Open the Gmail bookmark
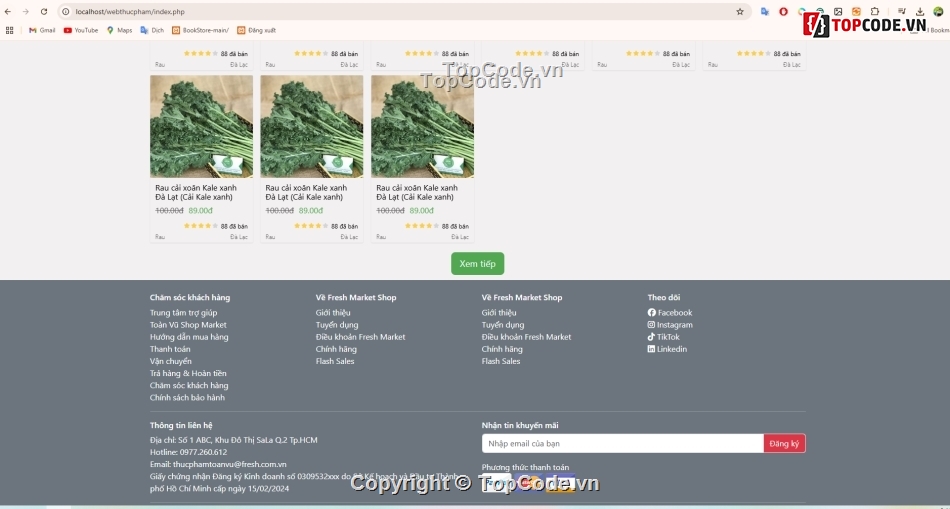The height and width of the screenshot is (509, 950). [x=42, y=30]
